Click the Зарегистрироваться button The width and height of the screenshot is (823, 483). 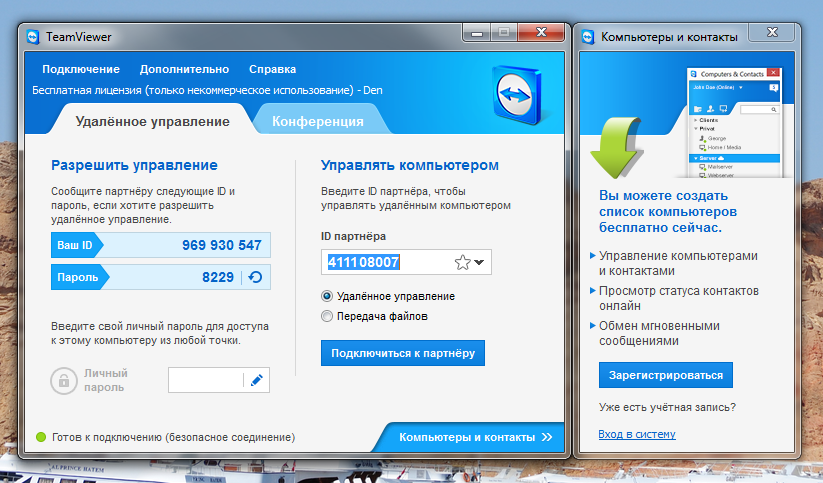point(666,375)
